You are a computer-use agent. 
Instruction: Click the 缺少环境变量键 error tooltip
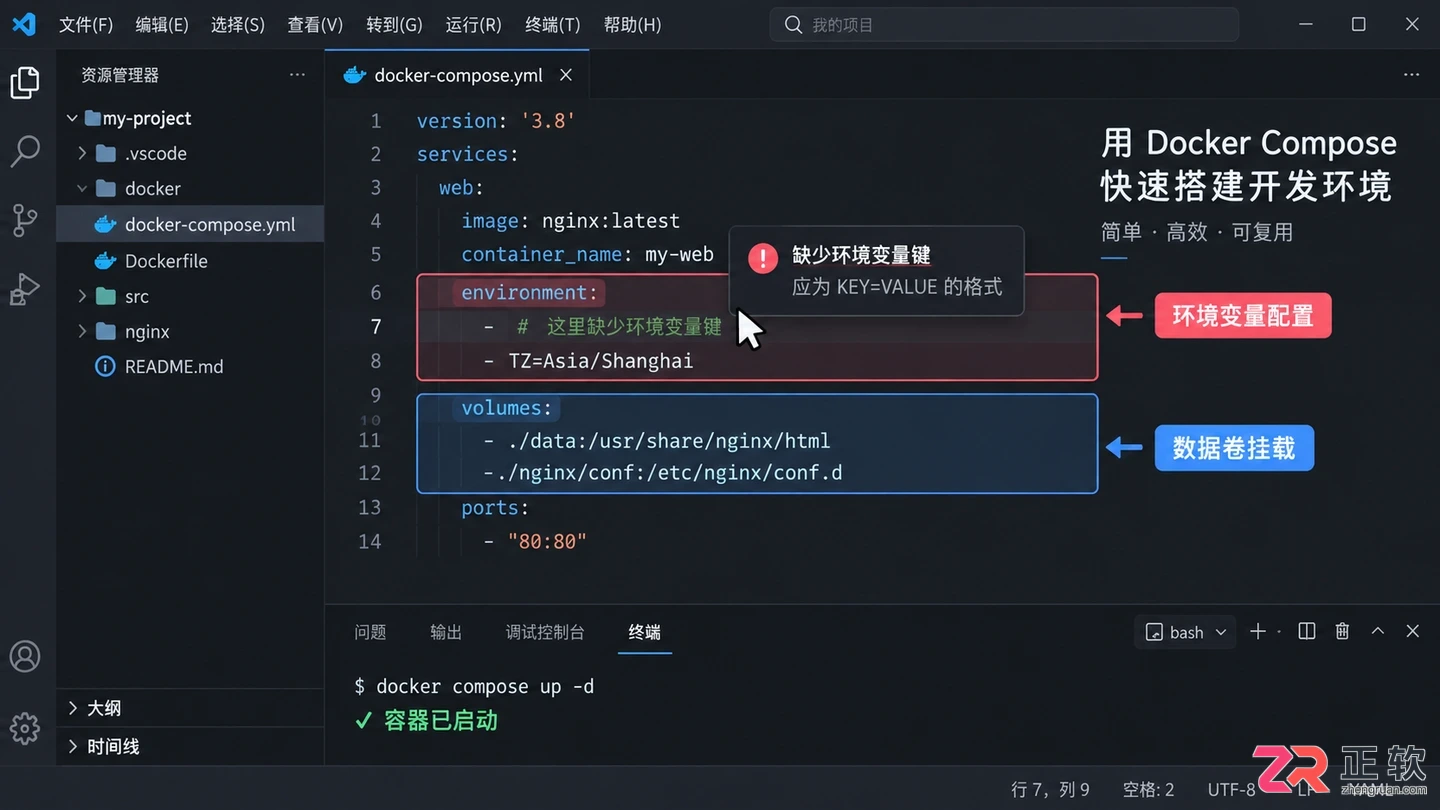876,271
